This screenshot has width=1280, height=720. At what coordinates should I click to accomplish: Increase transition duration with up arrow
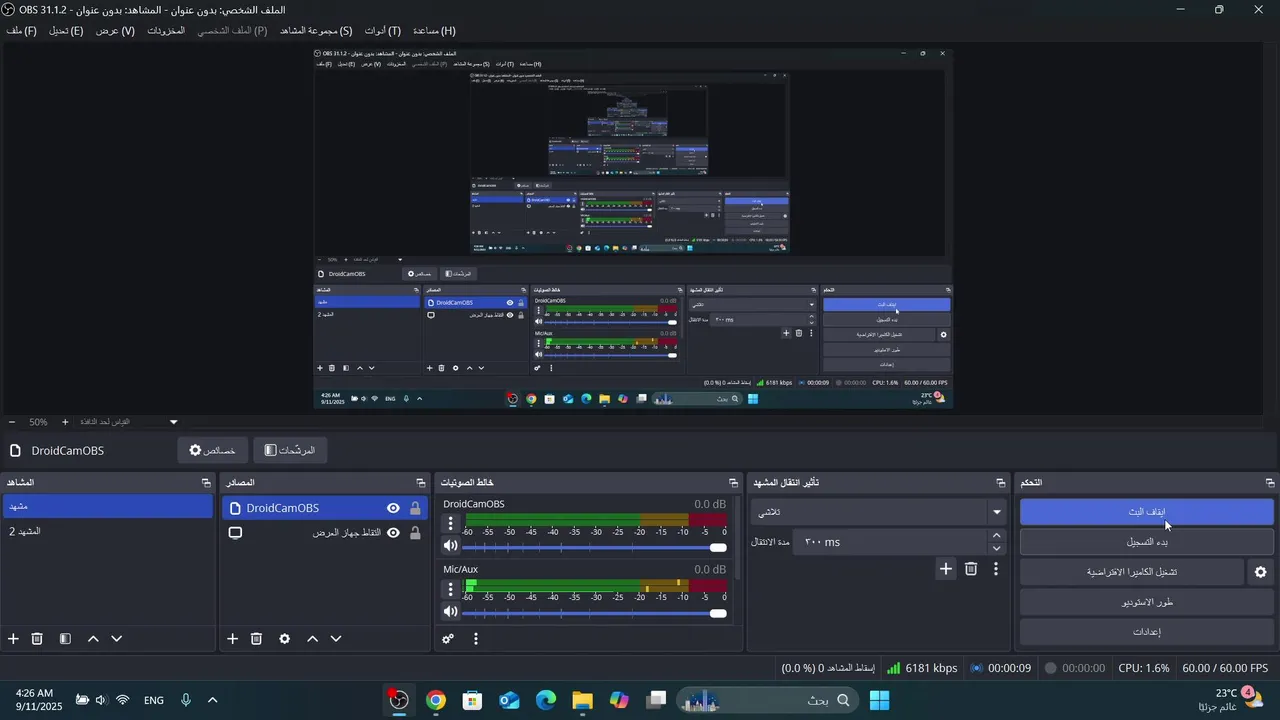(x=996, y=535)
